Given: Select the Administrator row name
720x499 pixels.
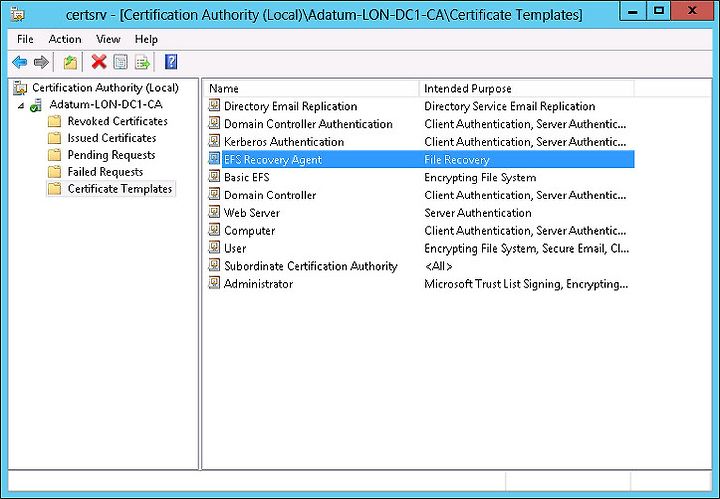Looking at the screenshot, I should click(x=258, y=284).
